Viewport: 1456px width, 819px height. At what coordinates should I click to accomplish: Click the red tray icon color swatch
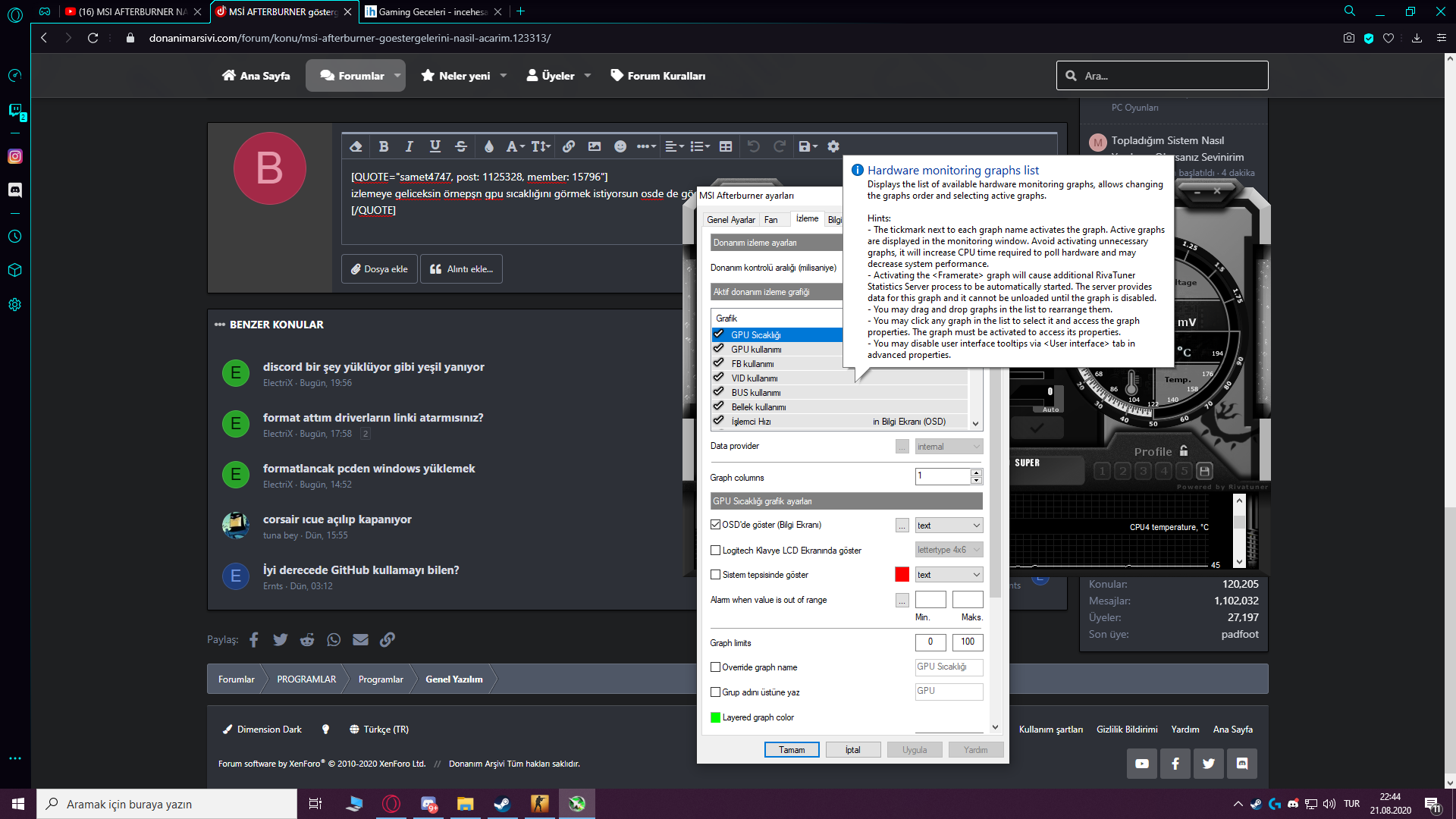point(902,575)
